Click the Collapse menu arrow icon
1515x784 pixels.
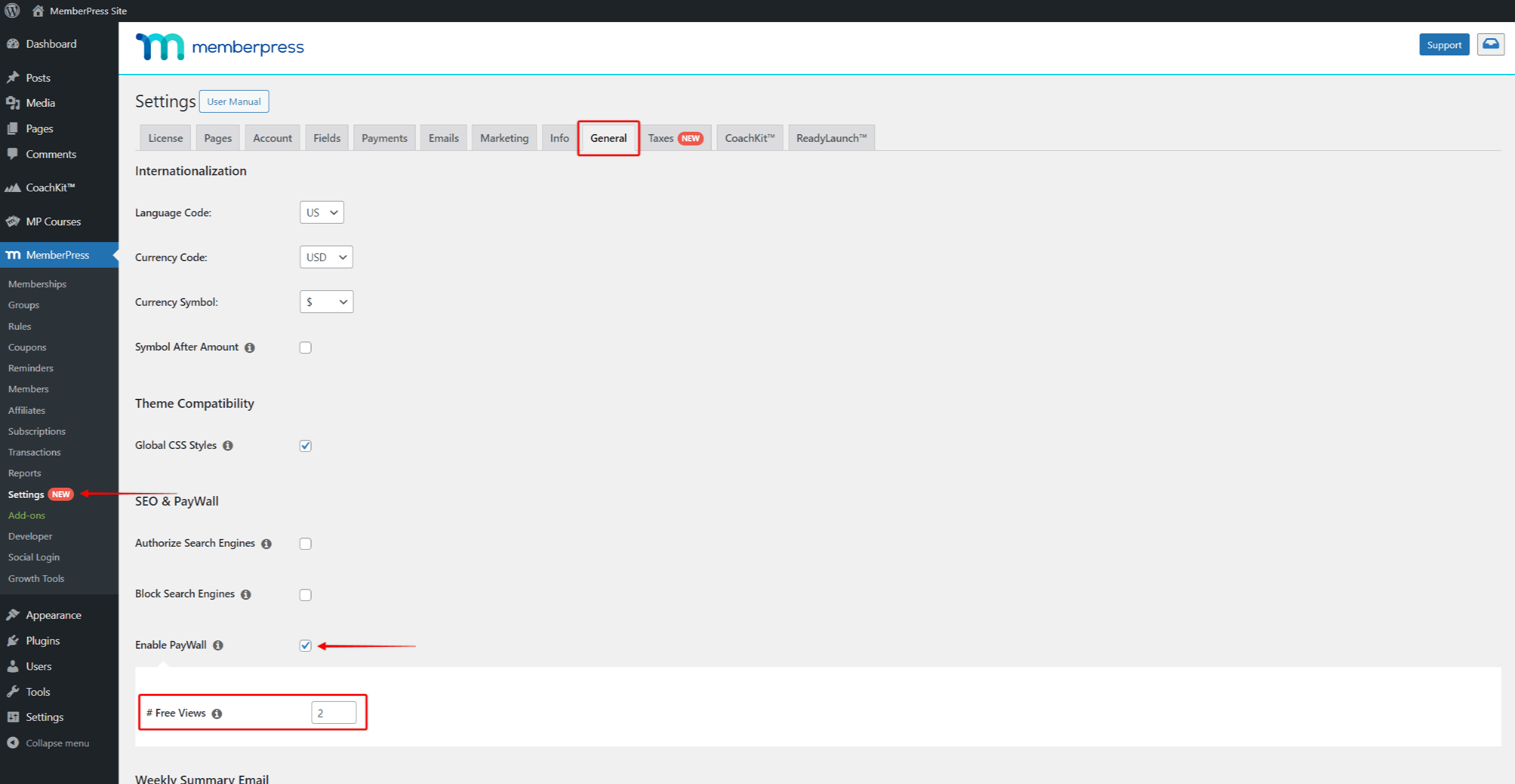[13, 743]
